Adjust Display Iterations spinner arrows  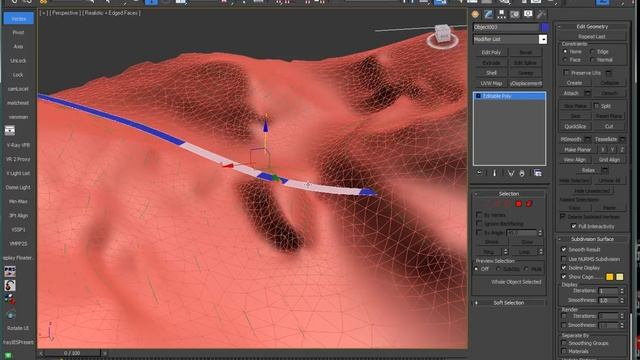coord(622,291)
